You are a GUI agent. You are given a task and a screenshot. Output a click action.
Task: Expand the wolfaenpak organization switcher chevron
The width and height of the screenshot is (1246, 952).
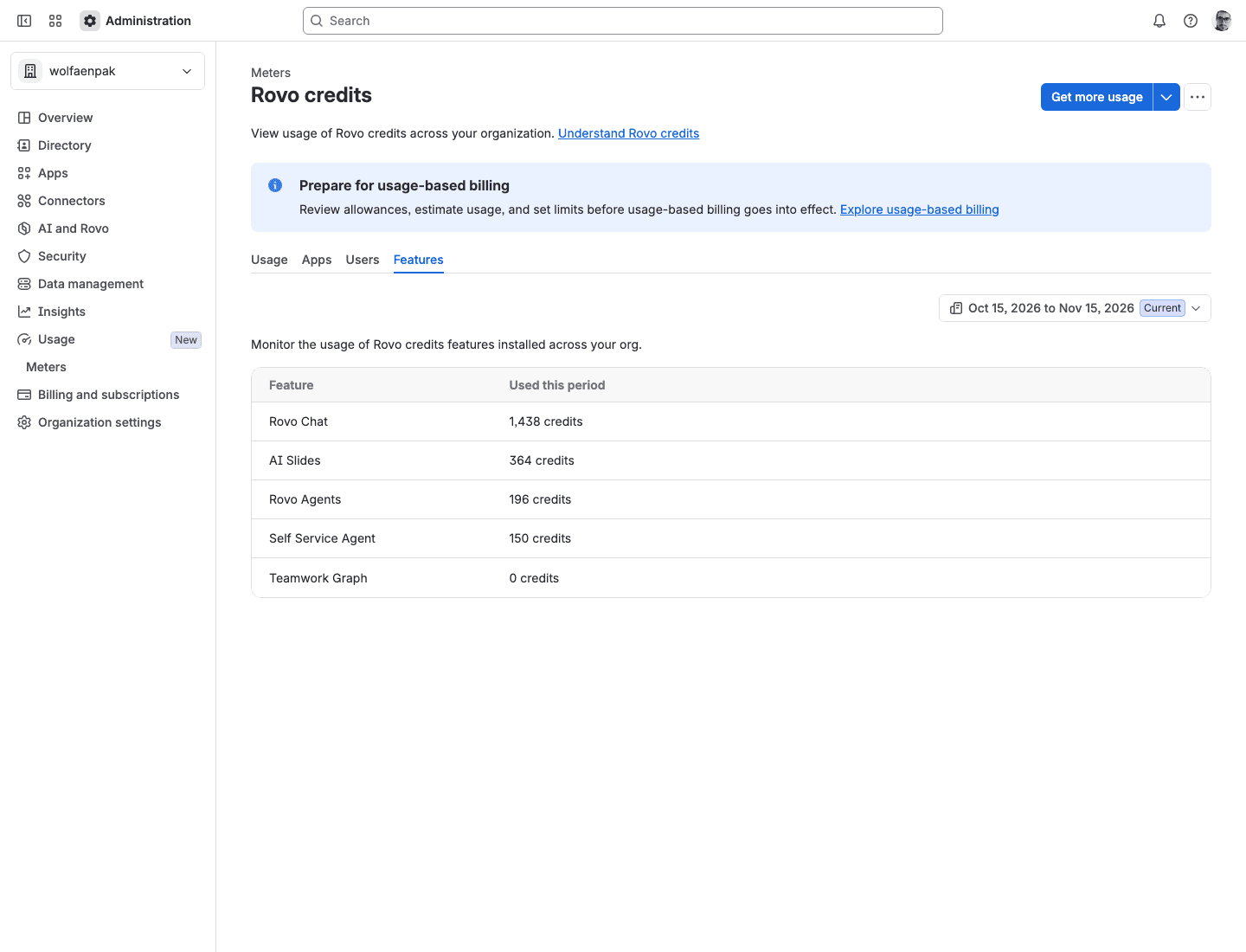(x=187, y=71)
